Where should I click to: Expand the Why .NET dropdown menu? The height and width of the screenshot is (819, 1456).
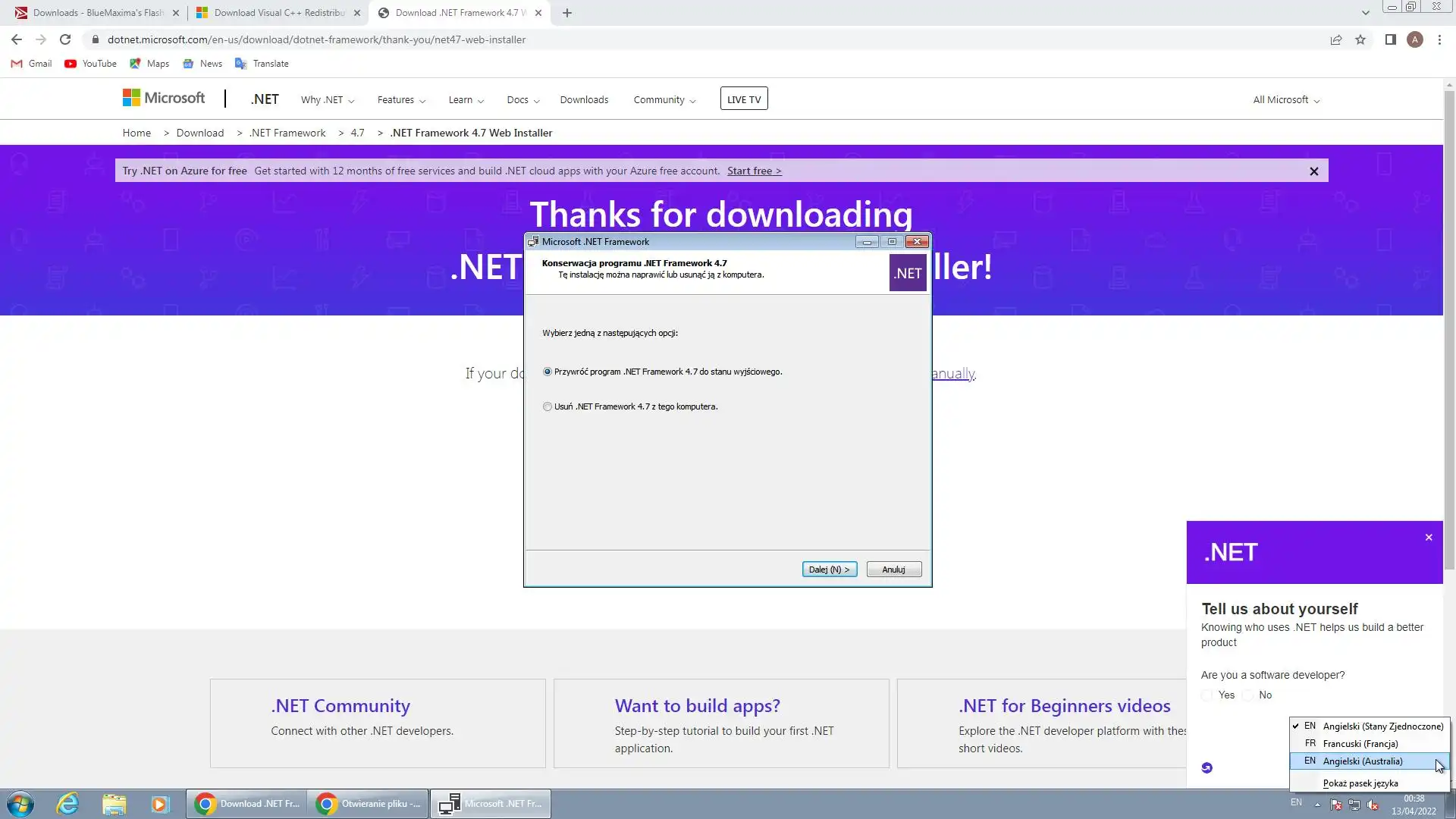coord(327,100)
